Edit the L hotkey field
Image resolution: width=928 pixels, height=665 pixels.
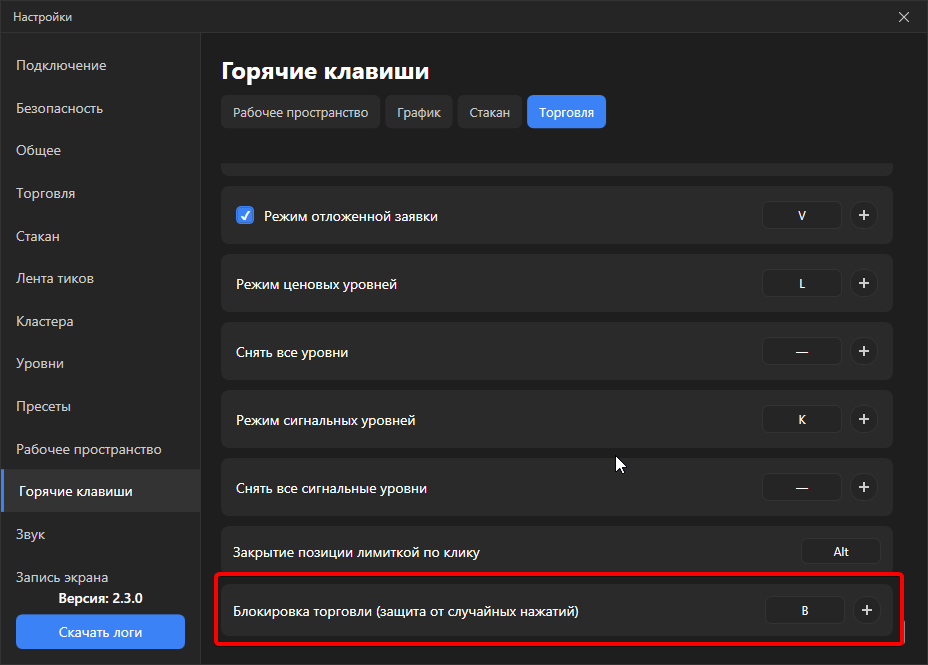point(802,283)
